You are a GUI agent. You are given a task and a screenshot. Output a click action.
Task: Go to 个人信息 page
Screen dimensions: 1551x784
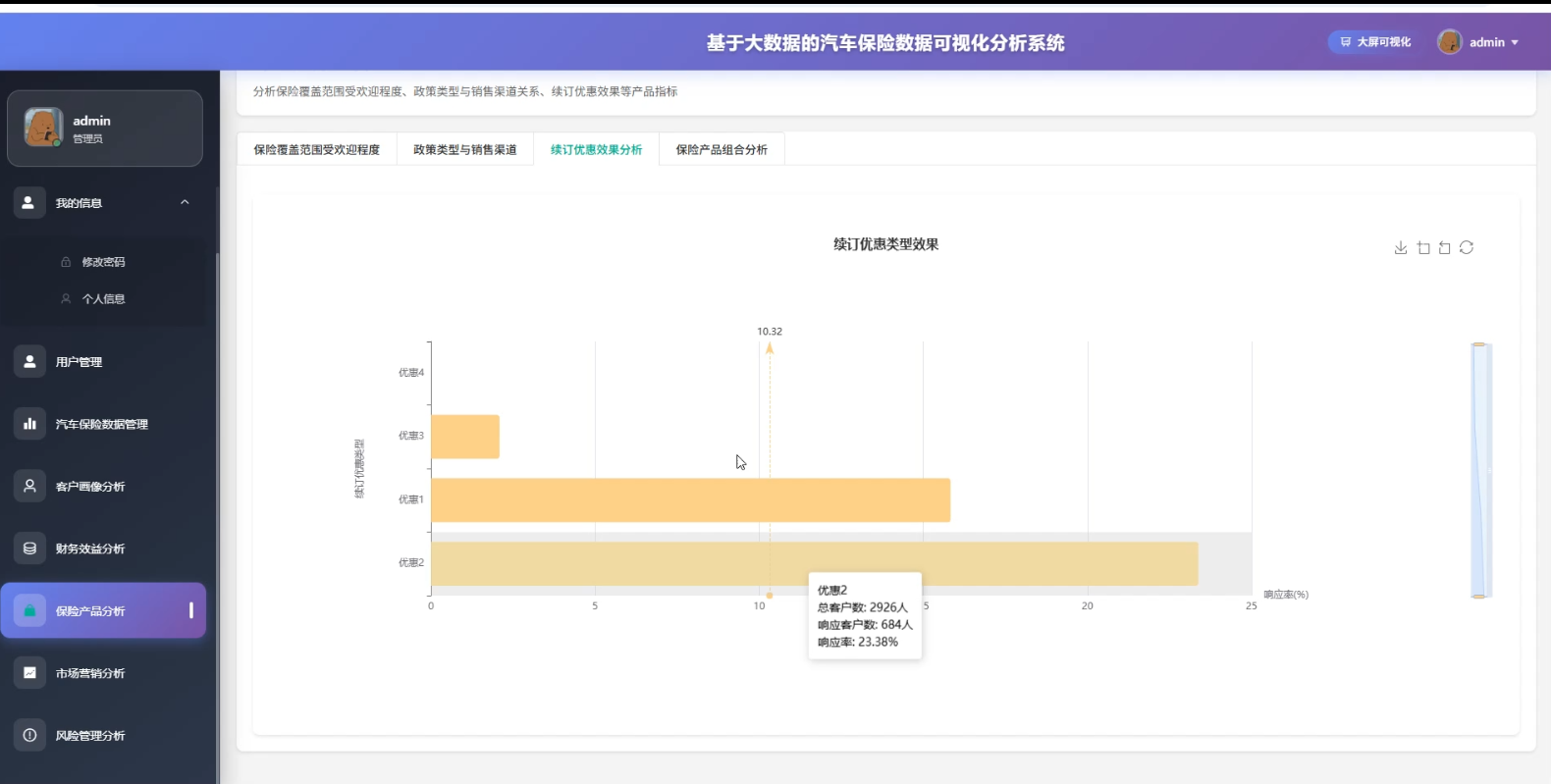click(x=103, y=298)
